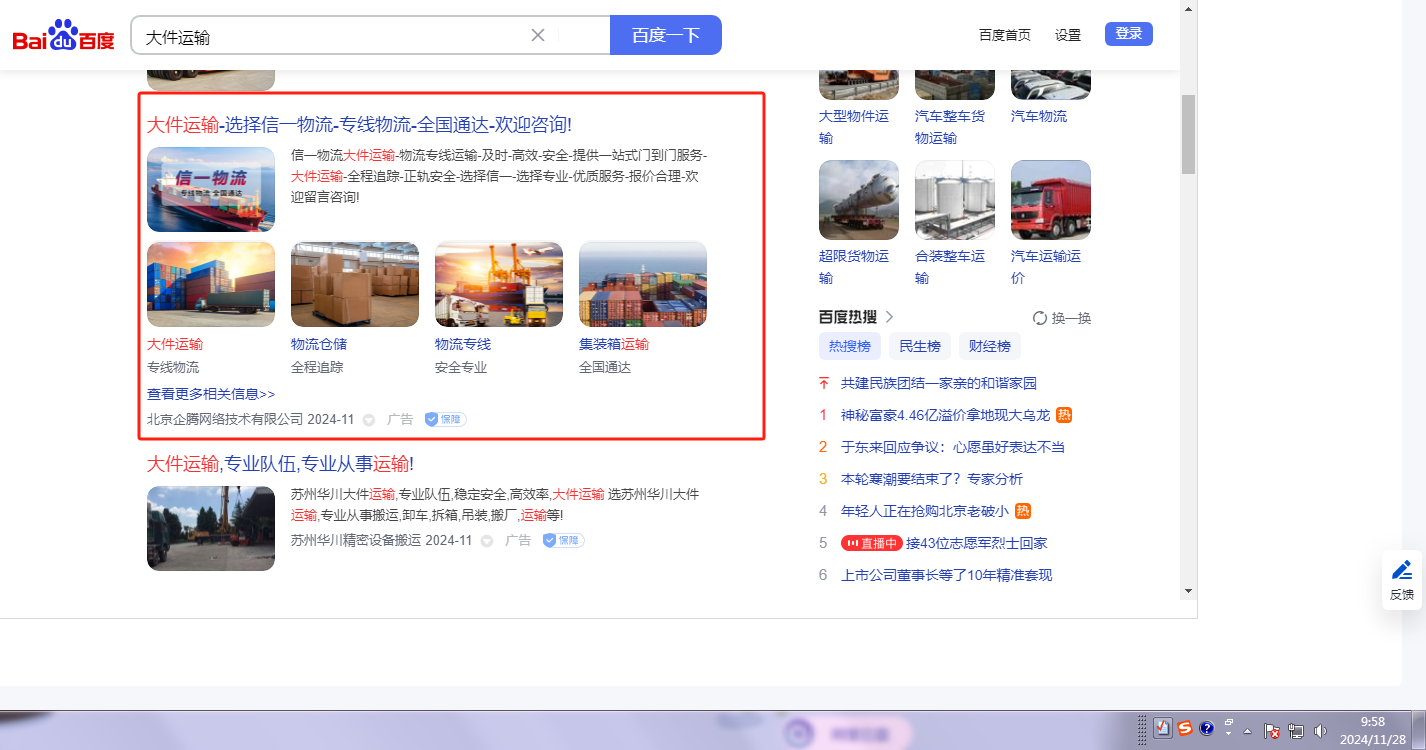1426x750 pixels.
Task: Click 安全专业 text under 物流专线
Action: pyautogui.click(x=461, y=367)
